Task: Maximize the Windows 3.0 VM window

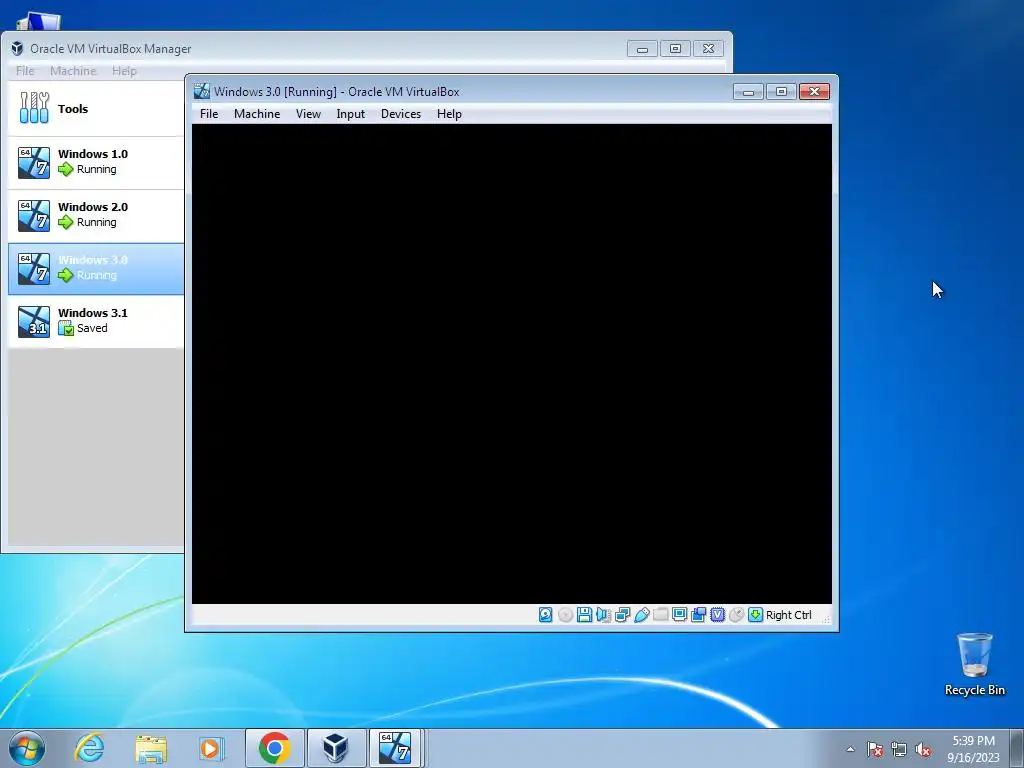Action: tap(781, 91)
